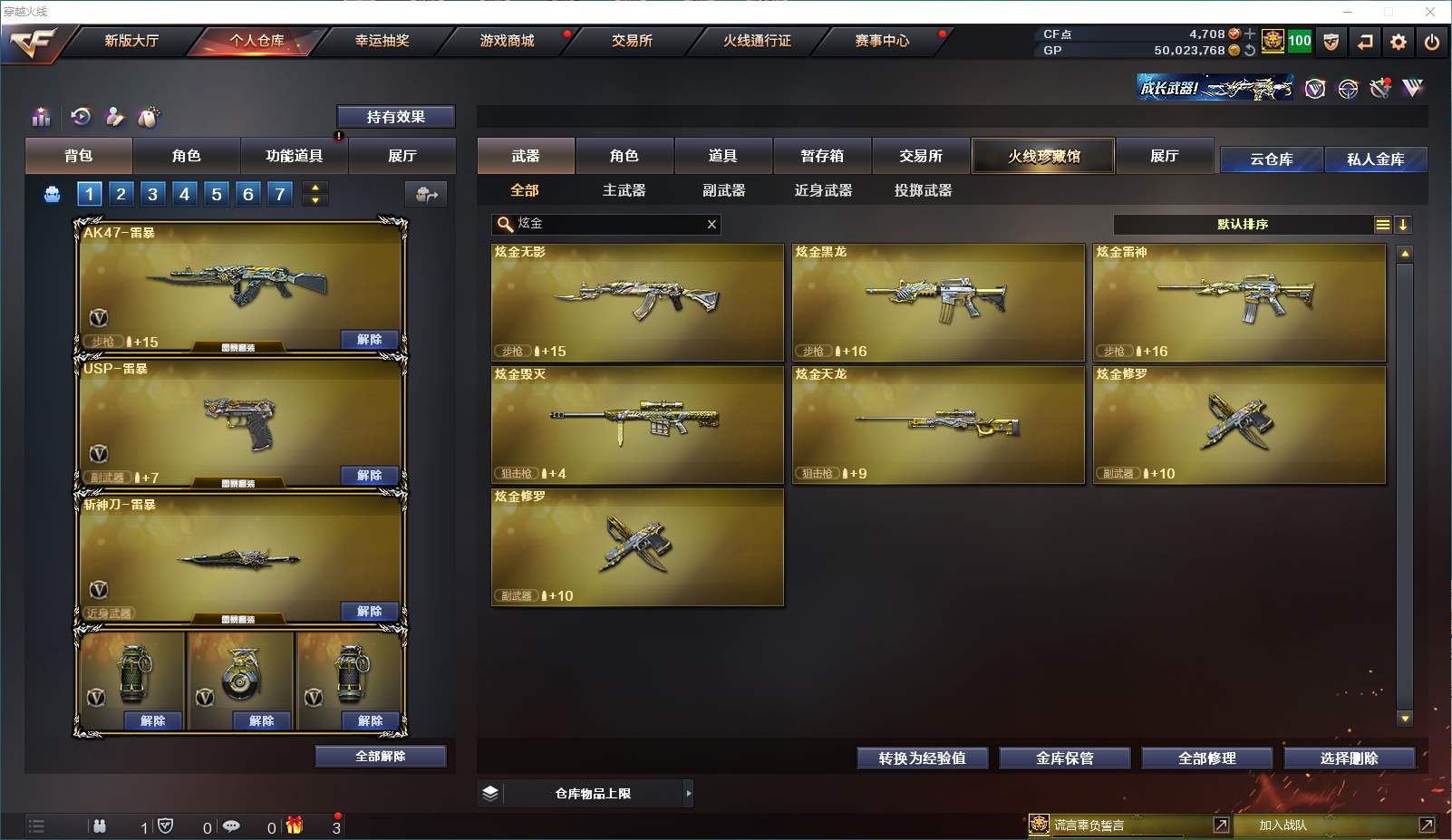Click the gift box icon in status bar
Viewport: 1452px width, 840px height.
point(295,826)
